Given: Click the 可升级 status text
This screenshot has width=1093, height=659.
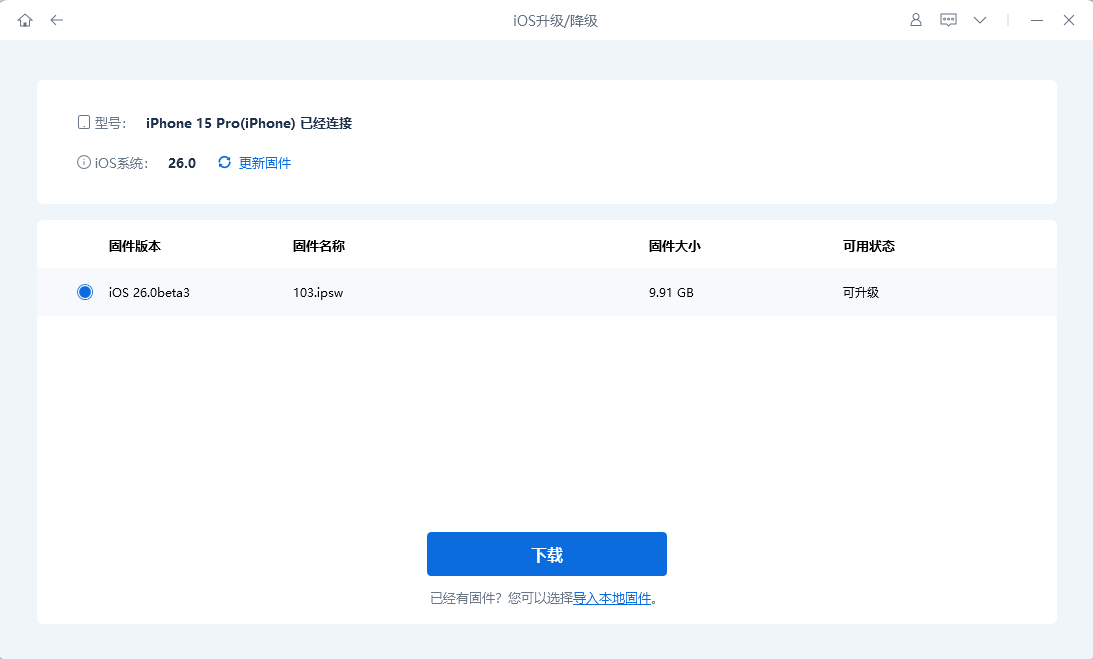Looking at the screenshot, I should click(x=861, y=293).
